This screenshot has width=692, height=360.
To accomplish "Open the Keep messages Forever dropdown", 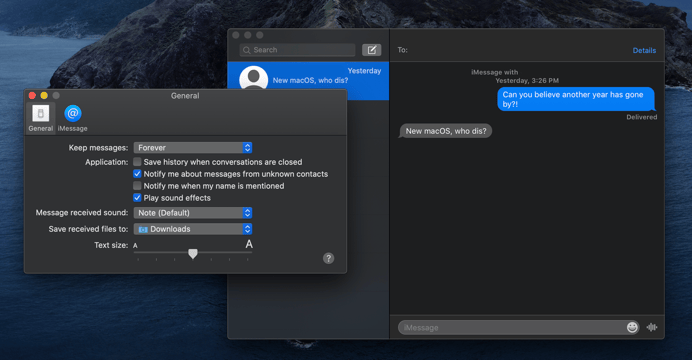I will pyautogui.click(x=193, y=148).
